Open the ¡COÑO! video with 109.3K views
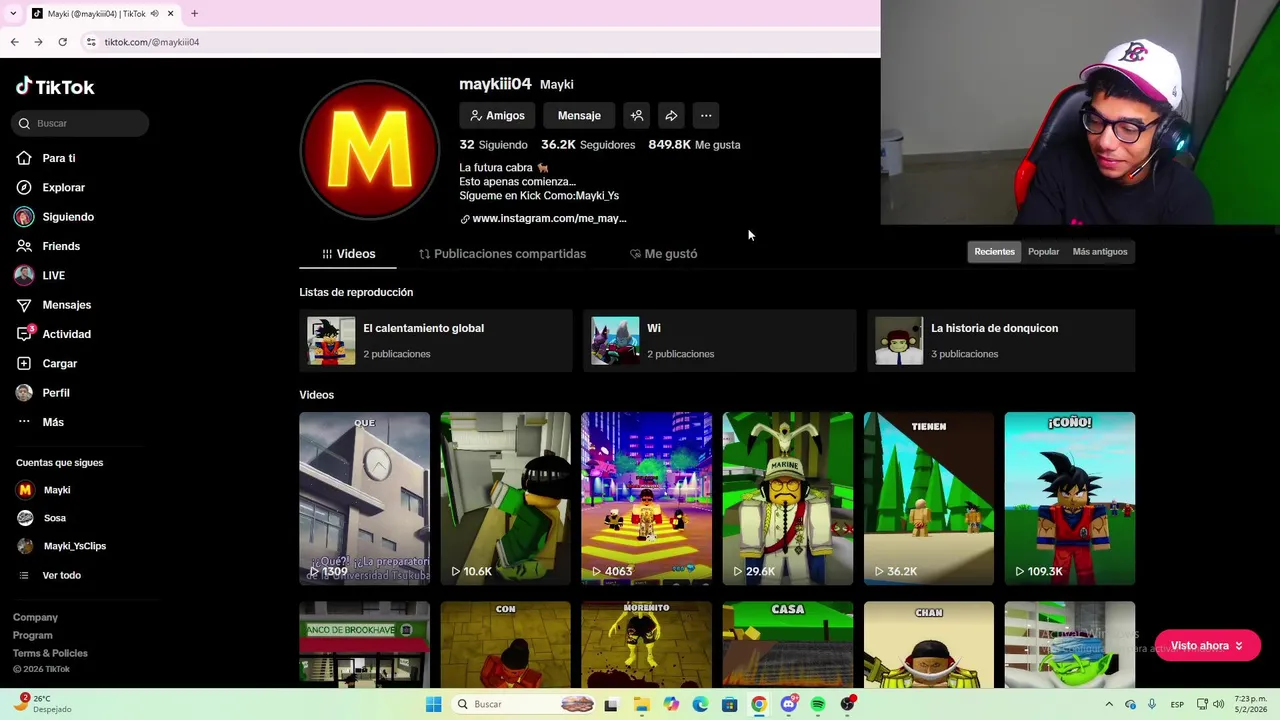Screen dimensions: 1280x720 pos(1070,498)
